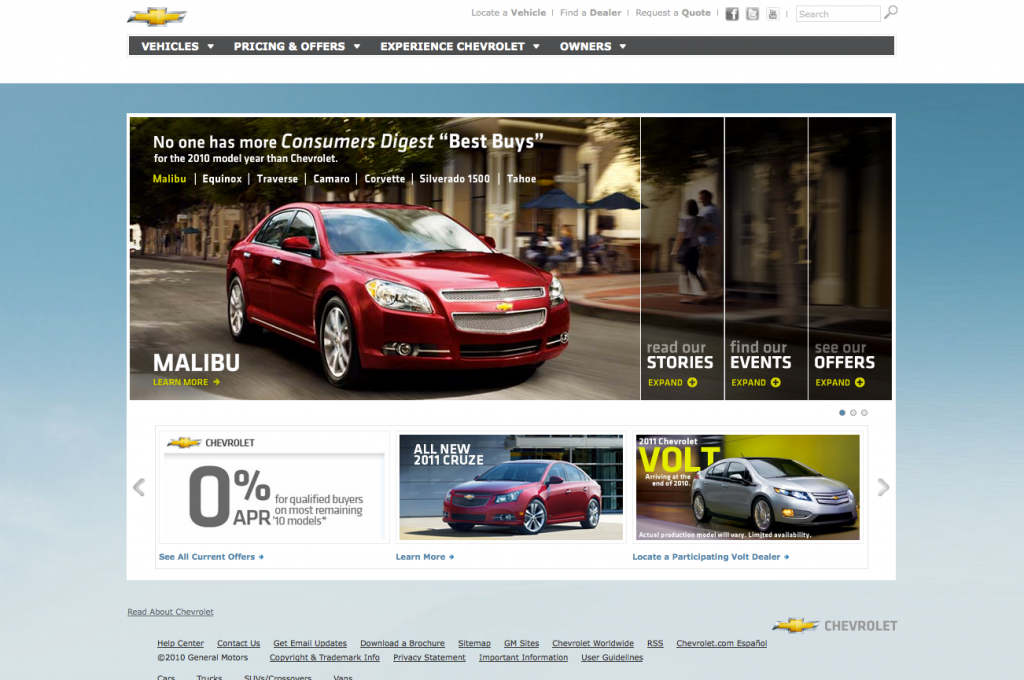This screenshot has height=680, width=1024.
Task: Expand the read our Stories panel
Action: click(673, 383)
